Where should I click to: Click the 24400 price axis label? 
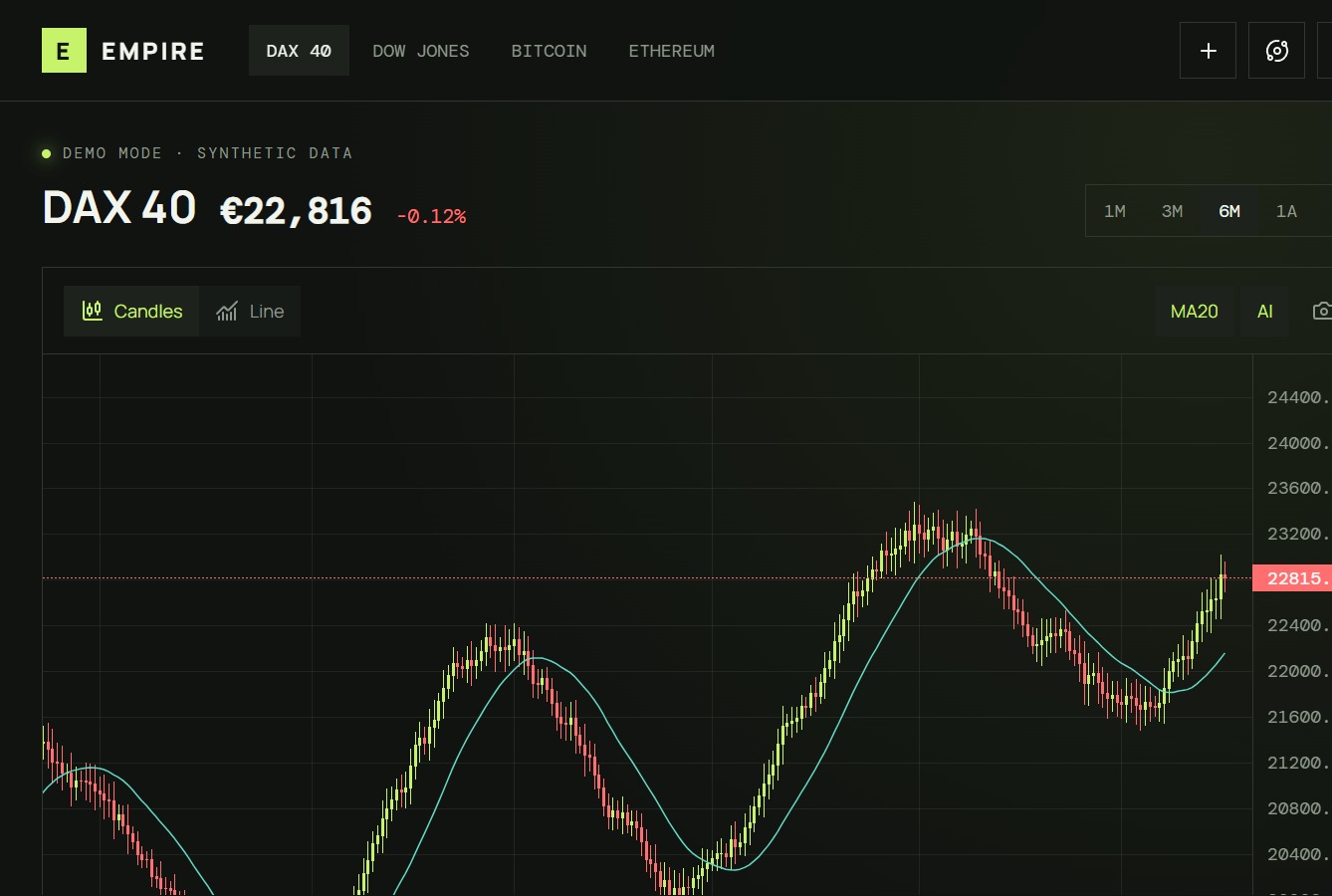[1298, 397]
